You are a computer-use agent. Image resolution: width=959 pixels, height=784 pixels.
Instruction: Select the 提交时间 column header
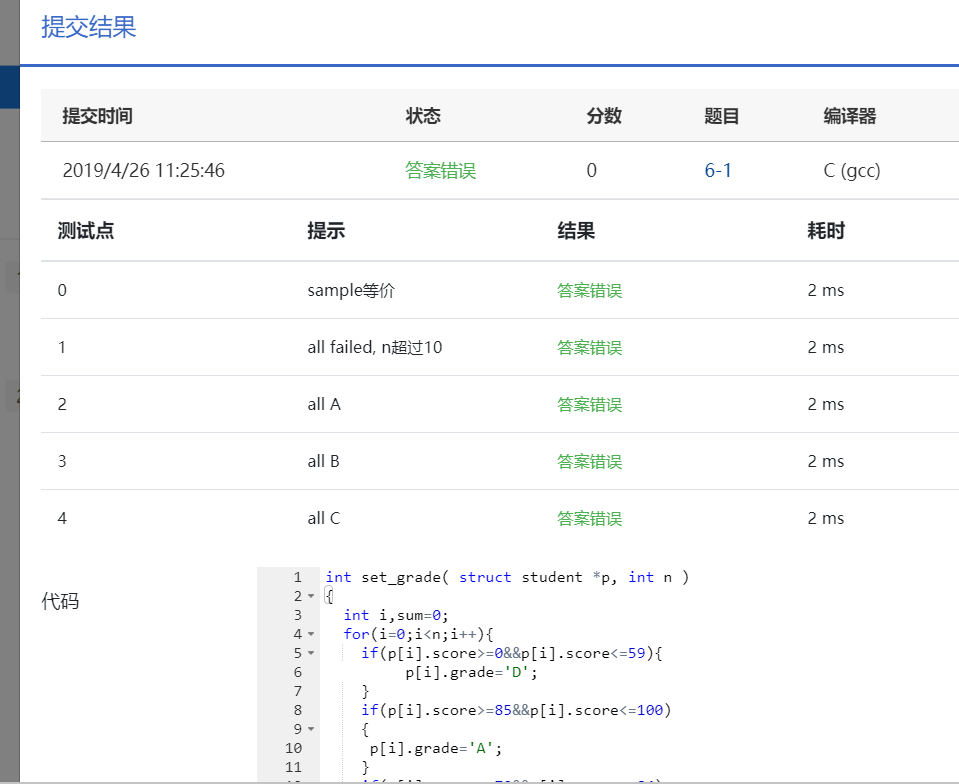pos(97,116)
